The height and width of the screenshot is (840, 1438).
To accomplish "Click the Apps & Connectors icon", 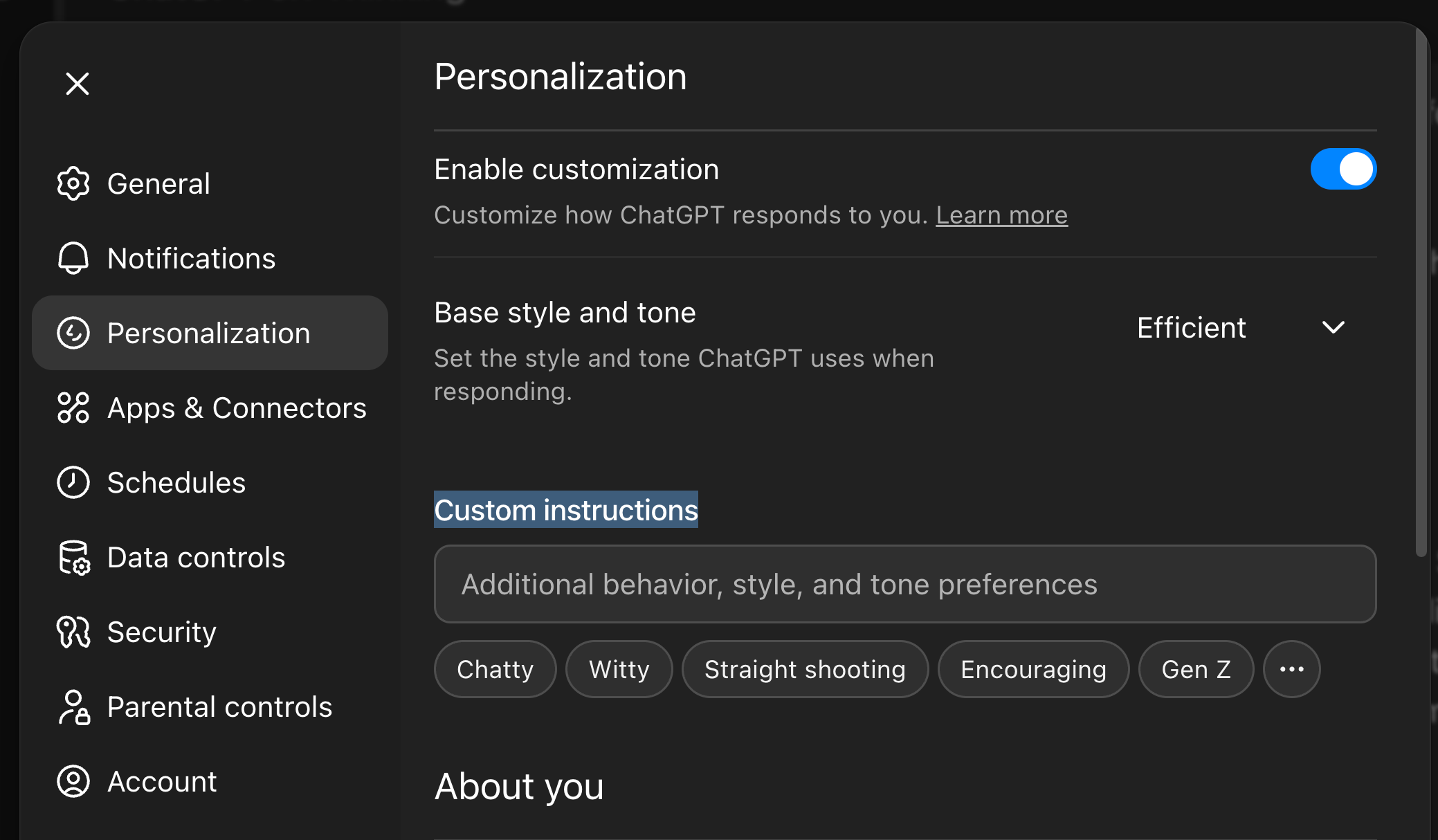I will [x=73, y=408].
